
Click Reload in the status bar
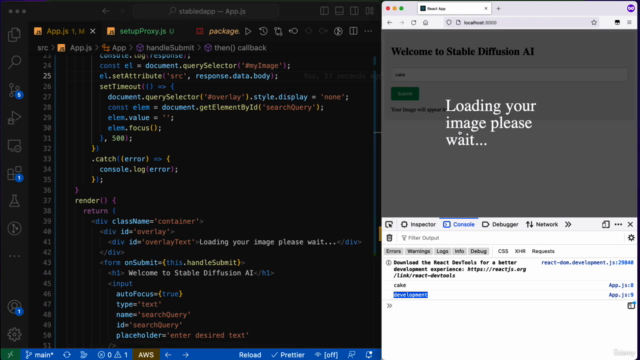pyautogui.click(x=250, y=355)
